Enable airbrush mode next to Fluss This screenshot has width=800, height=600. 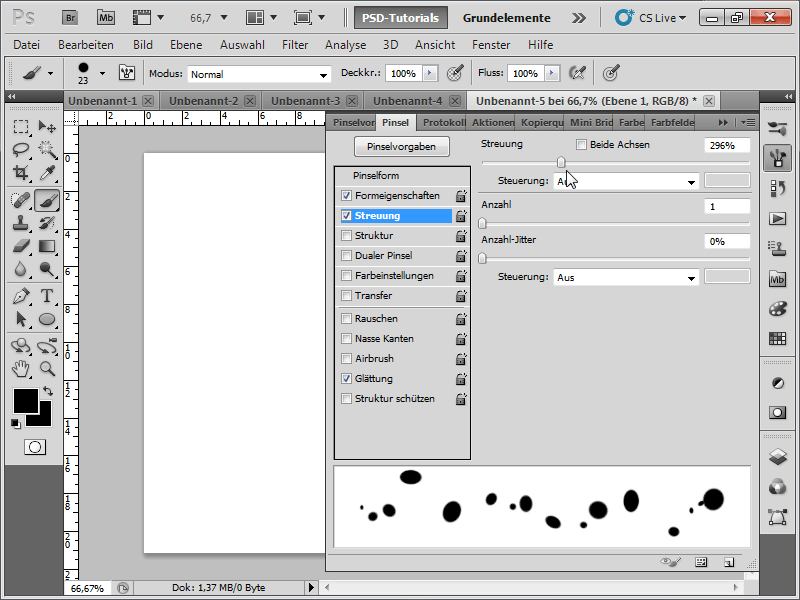[577, 73]
